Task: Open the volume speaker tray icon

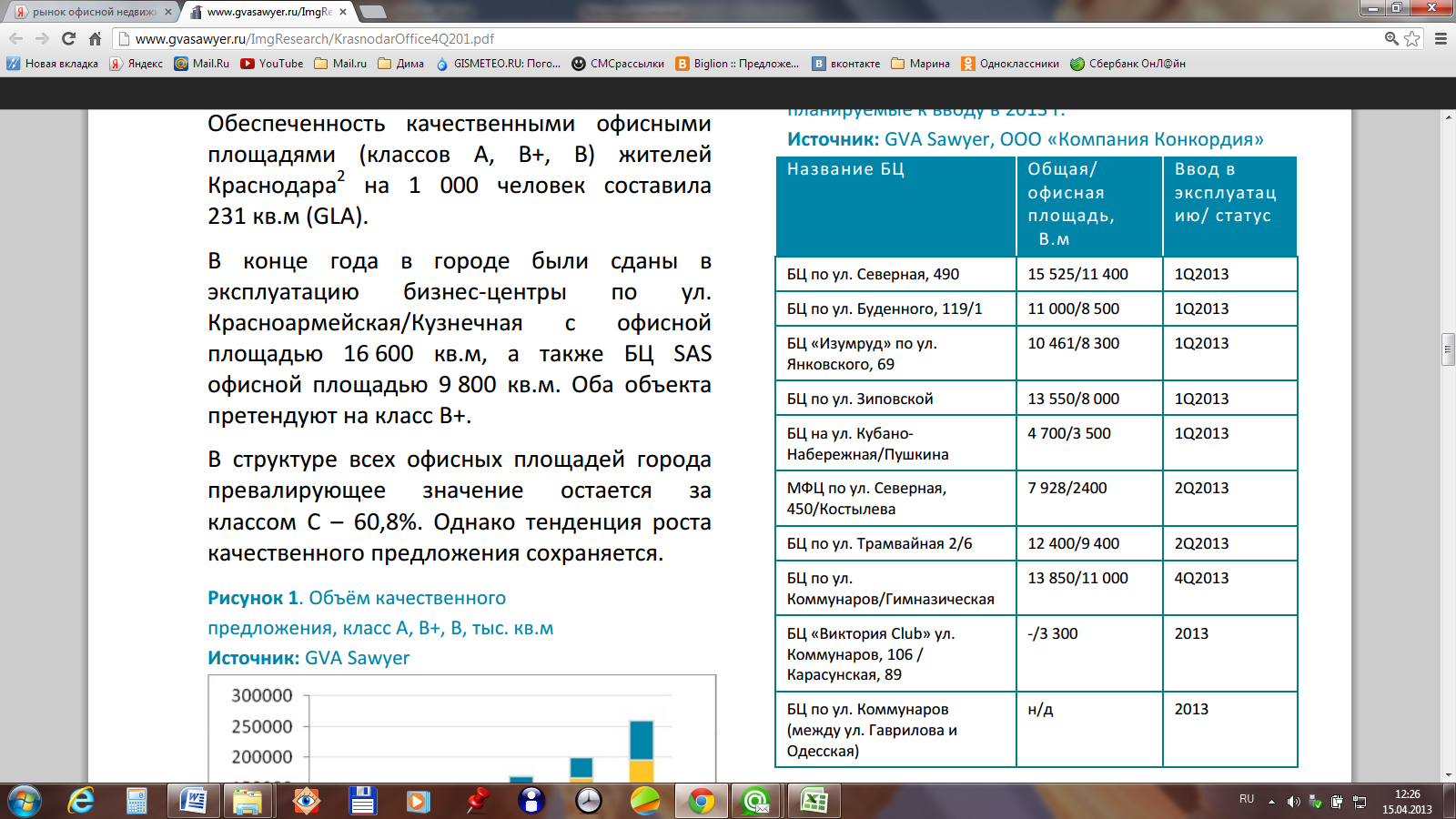Action: (x=1293, y=802)
